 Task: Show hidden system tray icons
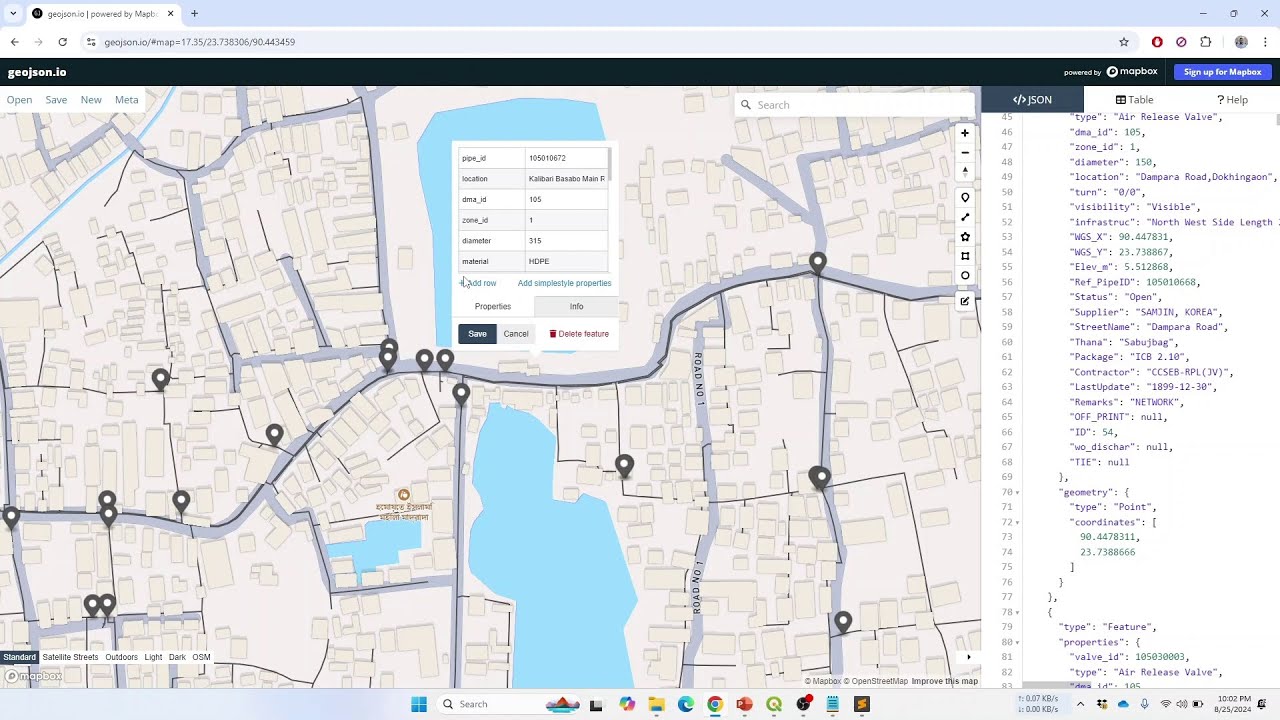[x=1080, y=704]
